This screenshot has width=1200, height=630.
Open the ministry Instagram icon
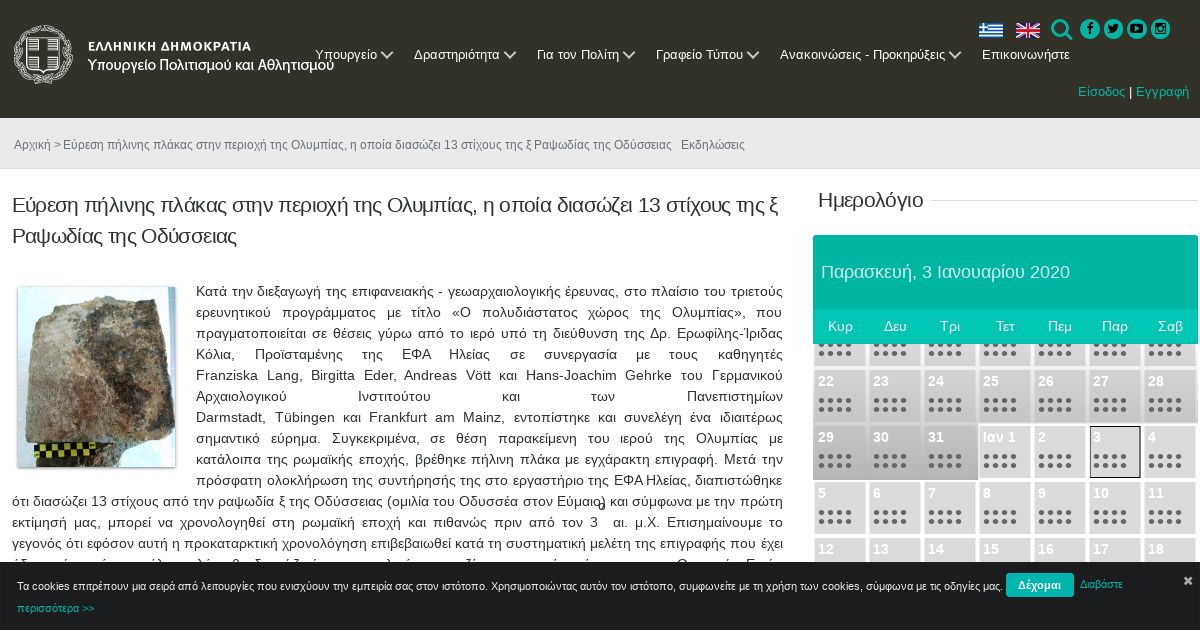1161,29
